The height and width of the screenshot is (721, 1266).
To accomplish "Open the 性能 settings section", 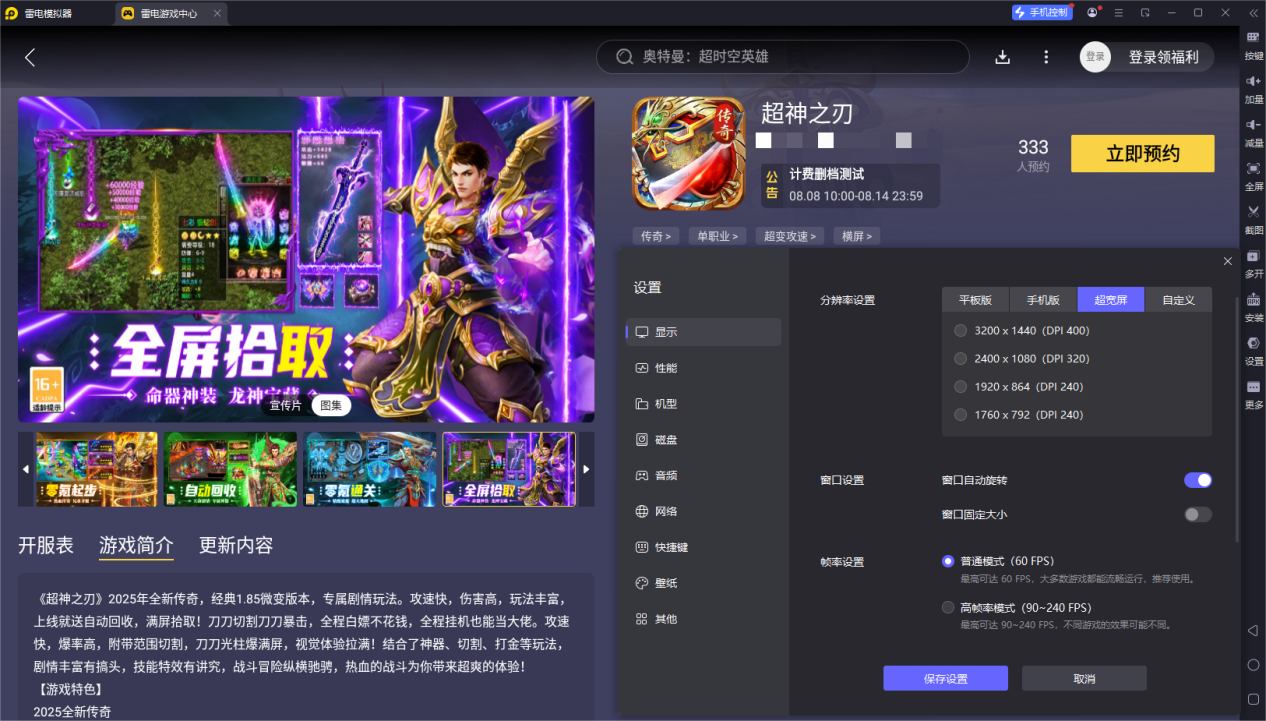I will (703, 368).
